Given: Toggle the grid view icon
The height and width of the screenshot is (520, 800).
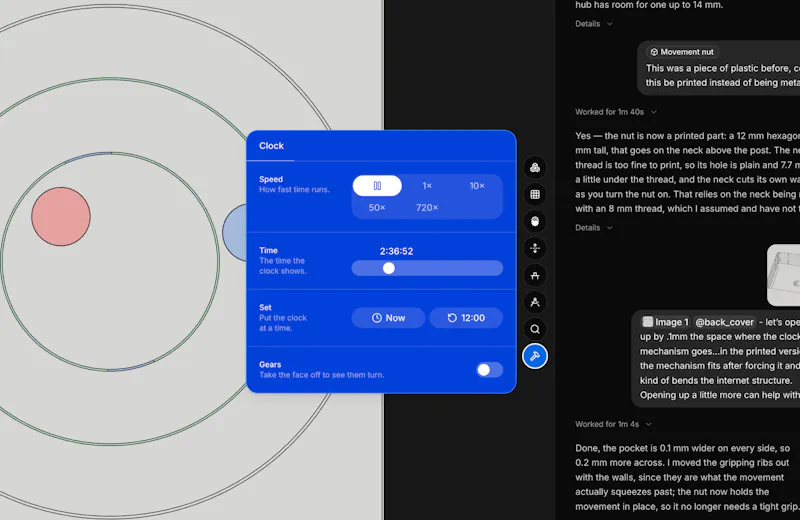Looking at the screenshot, I should [535, 194].
